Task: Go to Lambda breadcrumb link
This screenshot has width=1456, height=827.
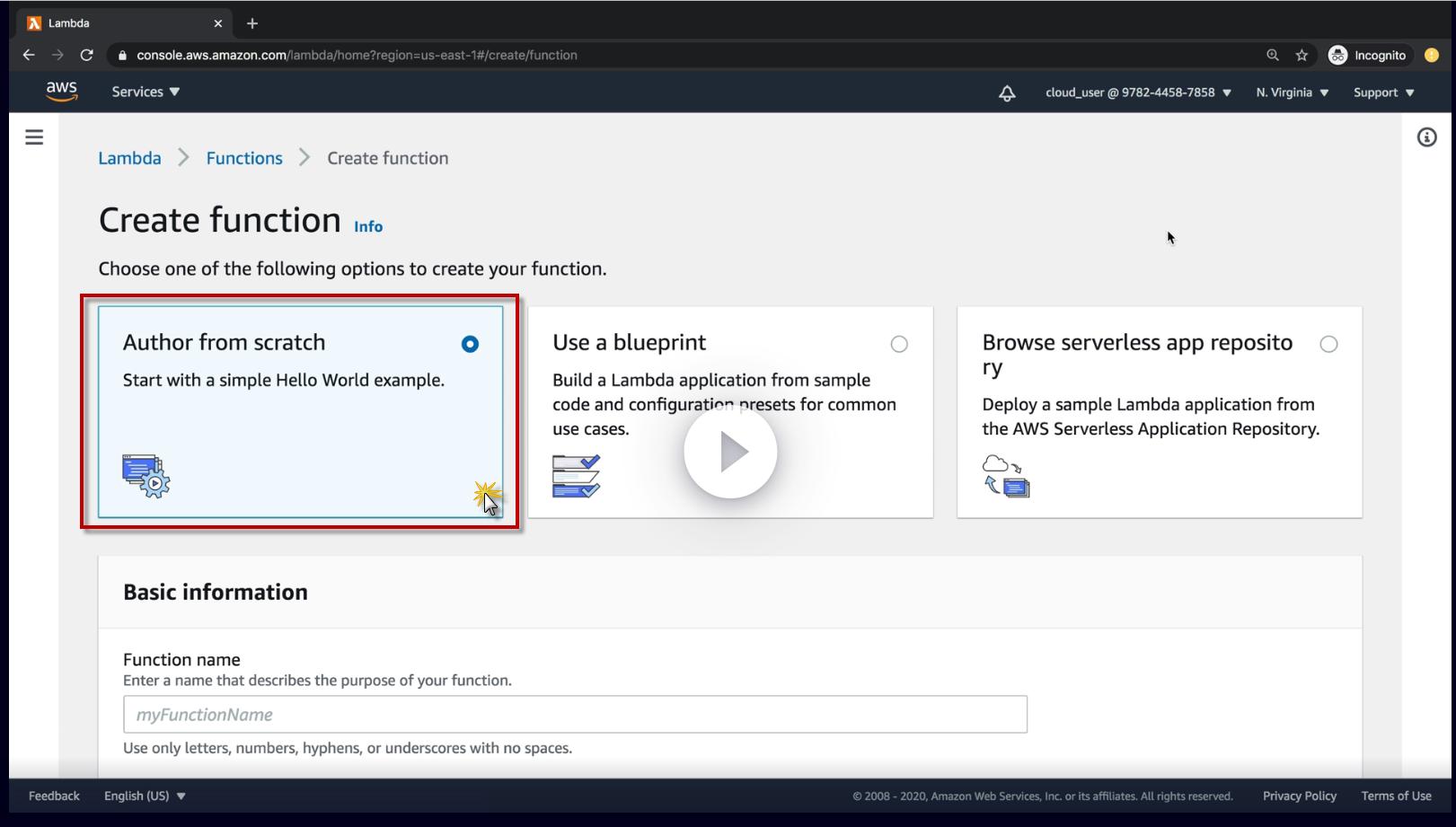Action: (130, 158)
